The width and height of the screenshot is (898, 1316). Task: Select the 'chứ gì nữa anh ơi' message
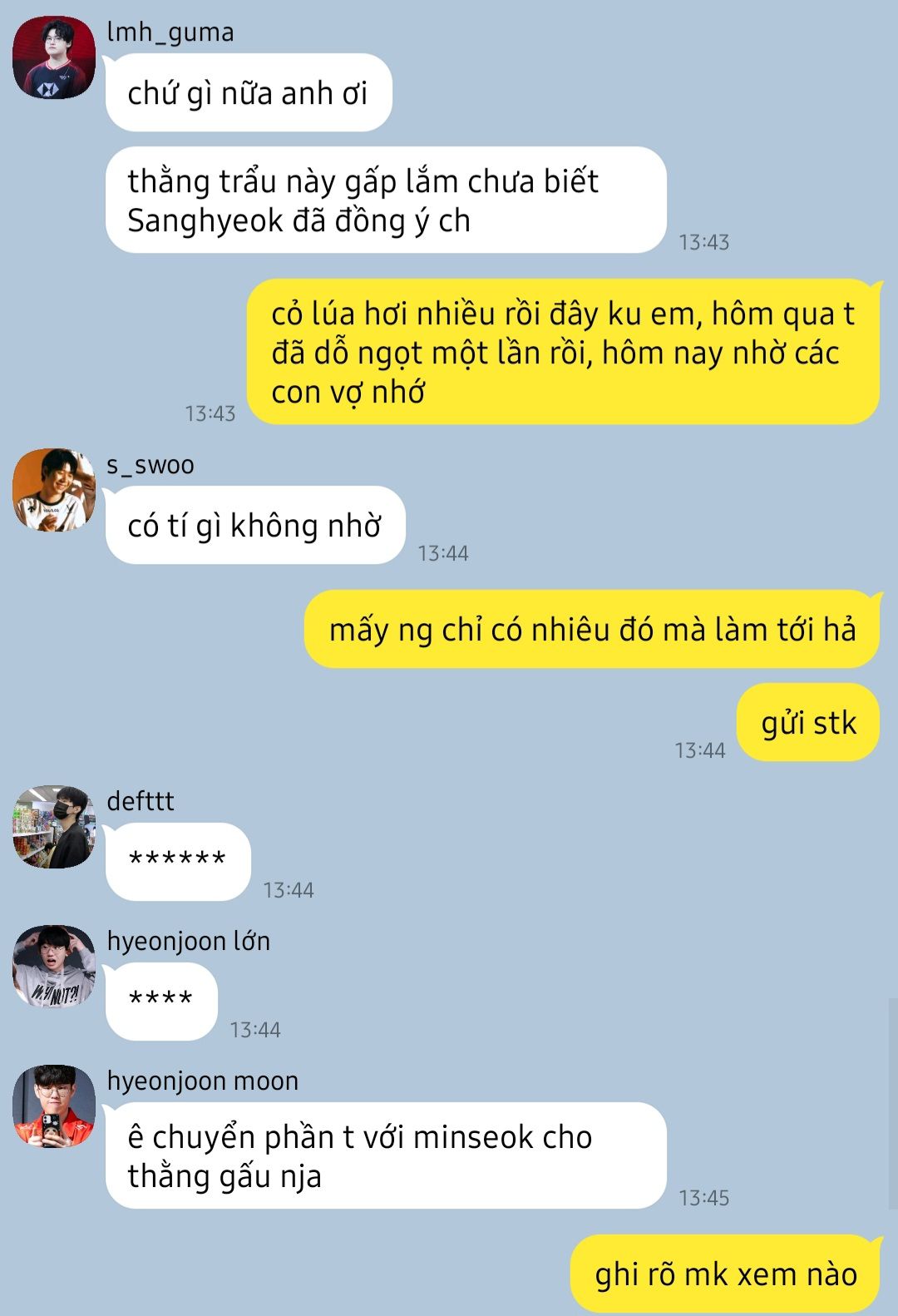click(249, 92)
